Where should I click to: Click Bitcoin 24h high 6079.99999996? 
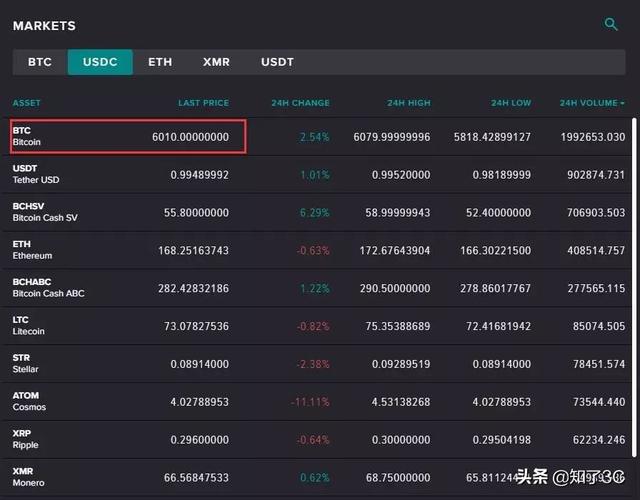tap(392, 137)
